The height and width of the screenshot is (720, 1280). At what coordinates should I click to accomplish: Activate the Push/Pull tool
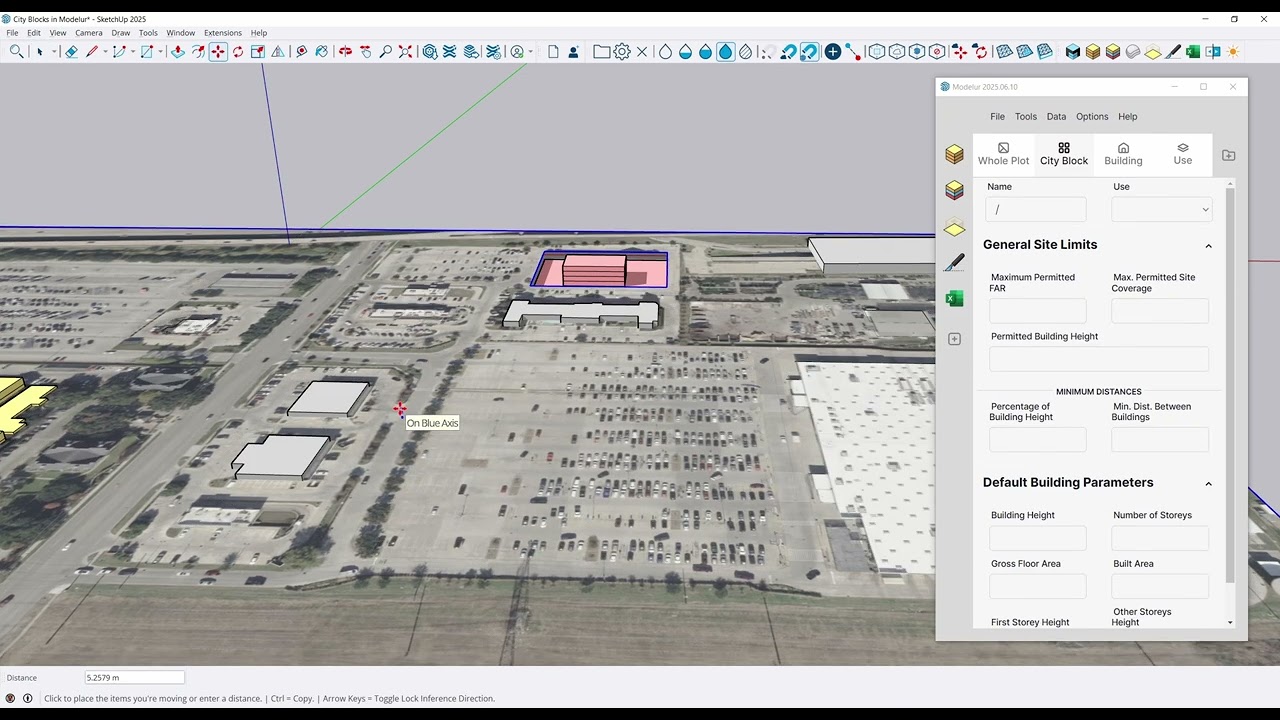pyautogui.click(x=177, y=52)
